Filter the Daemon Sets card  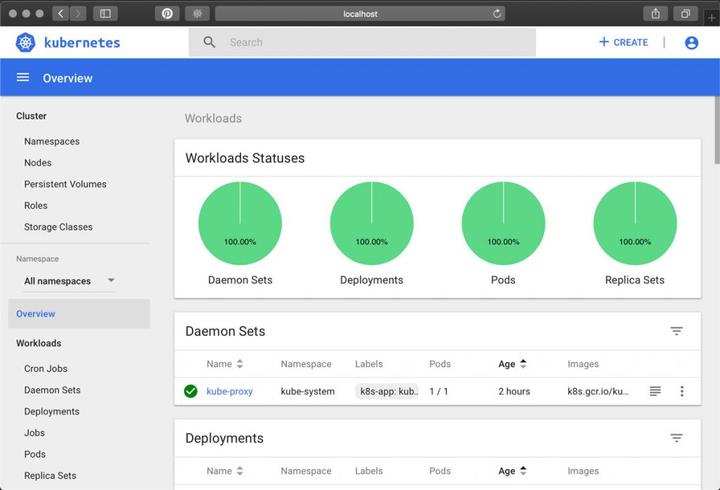click(x=676, y=331)
